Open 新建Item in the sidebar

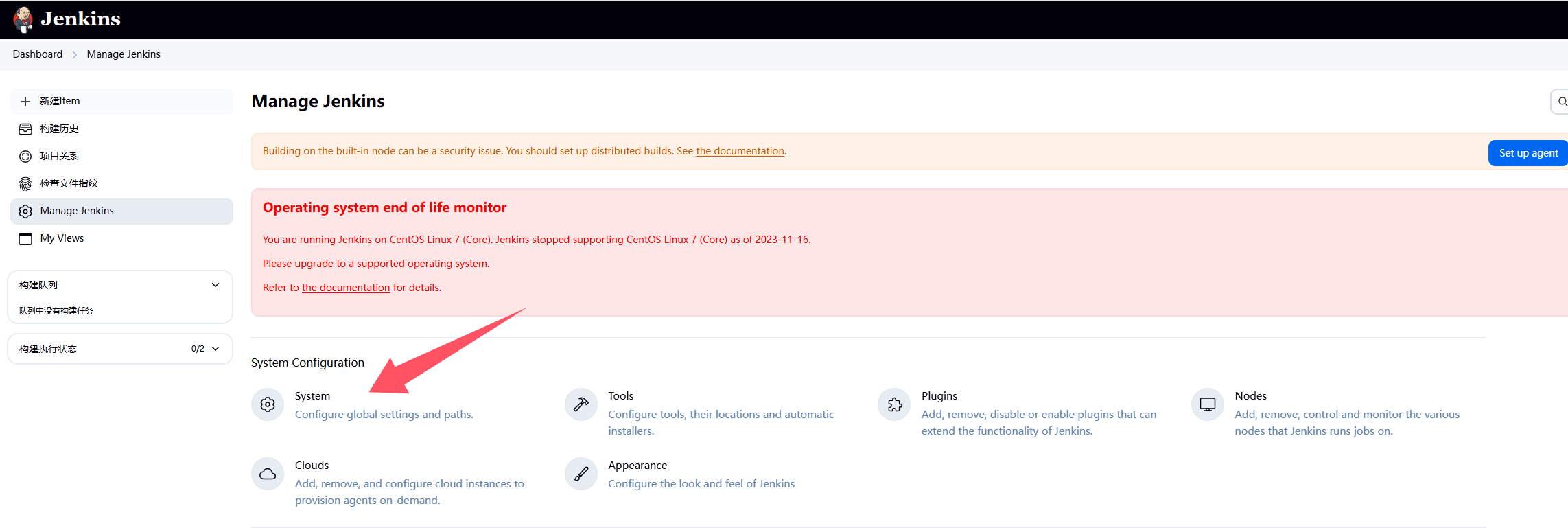[121, 101]
